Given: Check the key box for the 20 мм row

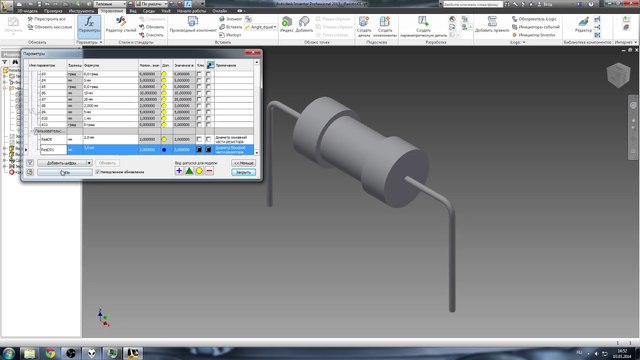Looking at the screenshot, I should tap(199, 100).
